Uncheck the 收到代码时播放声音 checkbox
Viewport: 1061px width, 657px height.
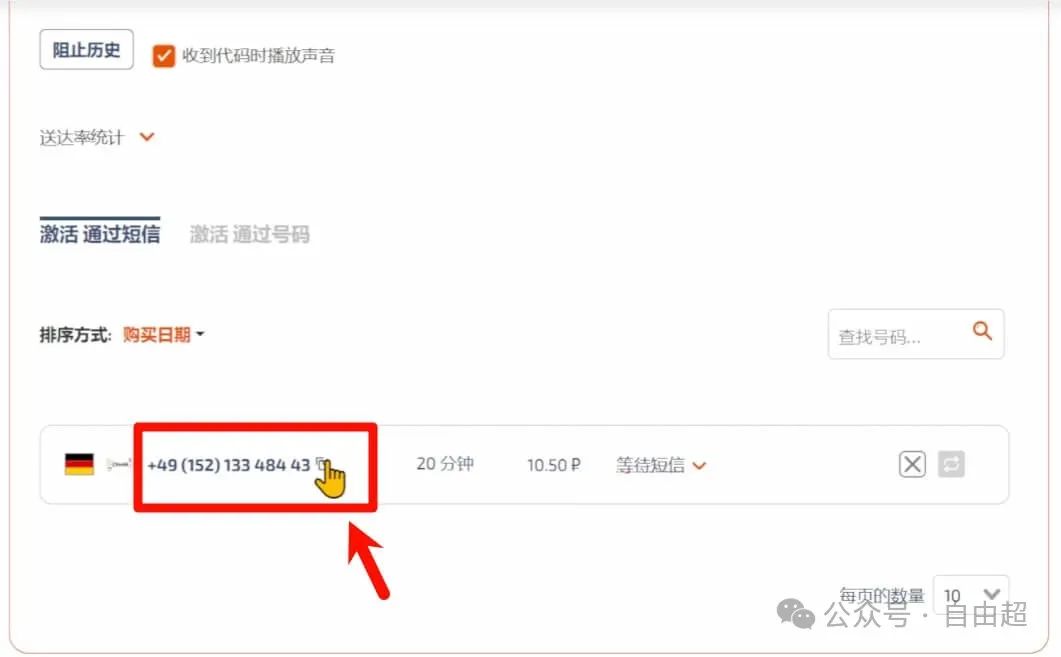(x=163, y=55)
